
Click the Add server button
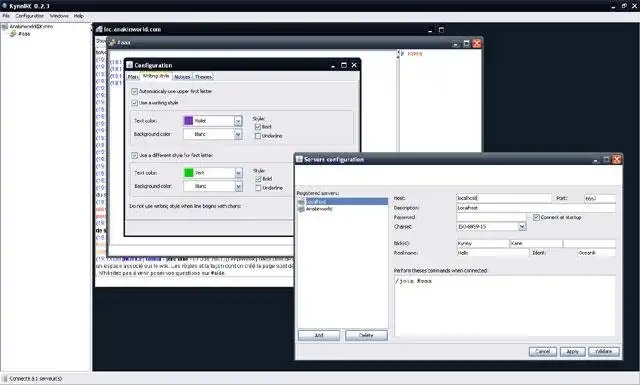pyautogui.click(x=319, y=336)
